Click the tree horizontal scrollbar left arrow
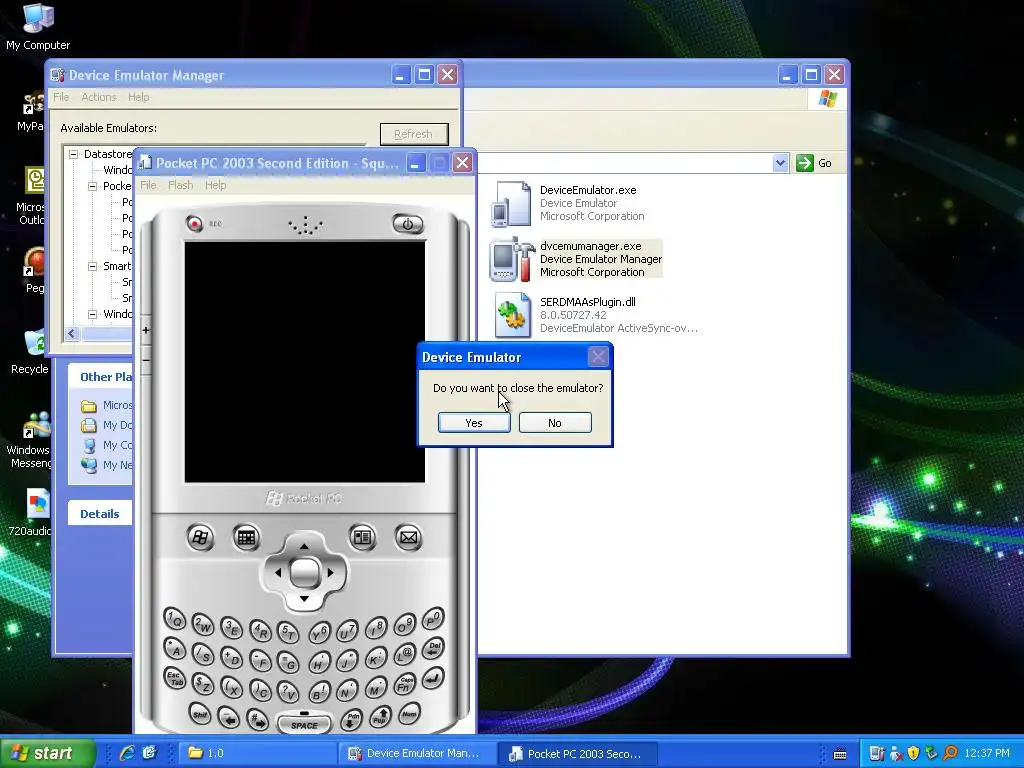This screenshot has width=1024, height=768. 72,334
